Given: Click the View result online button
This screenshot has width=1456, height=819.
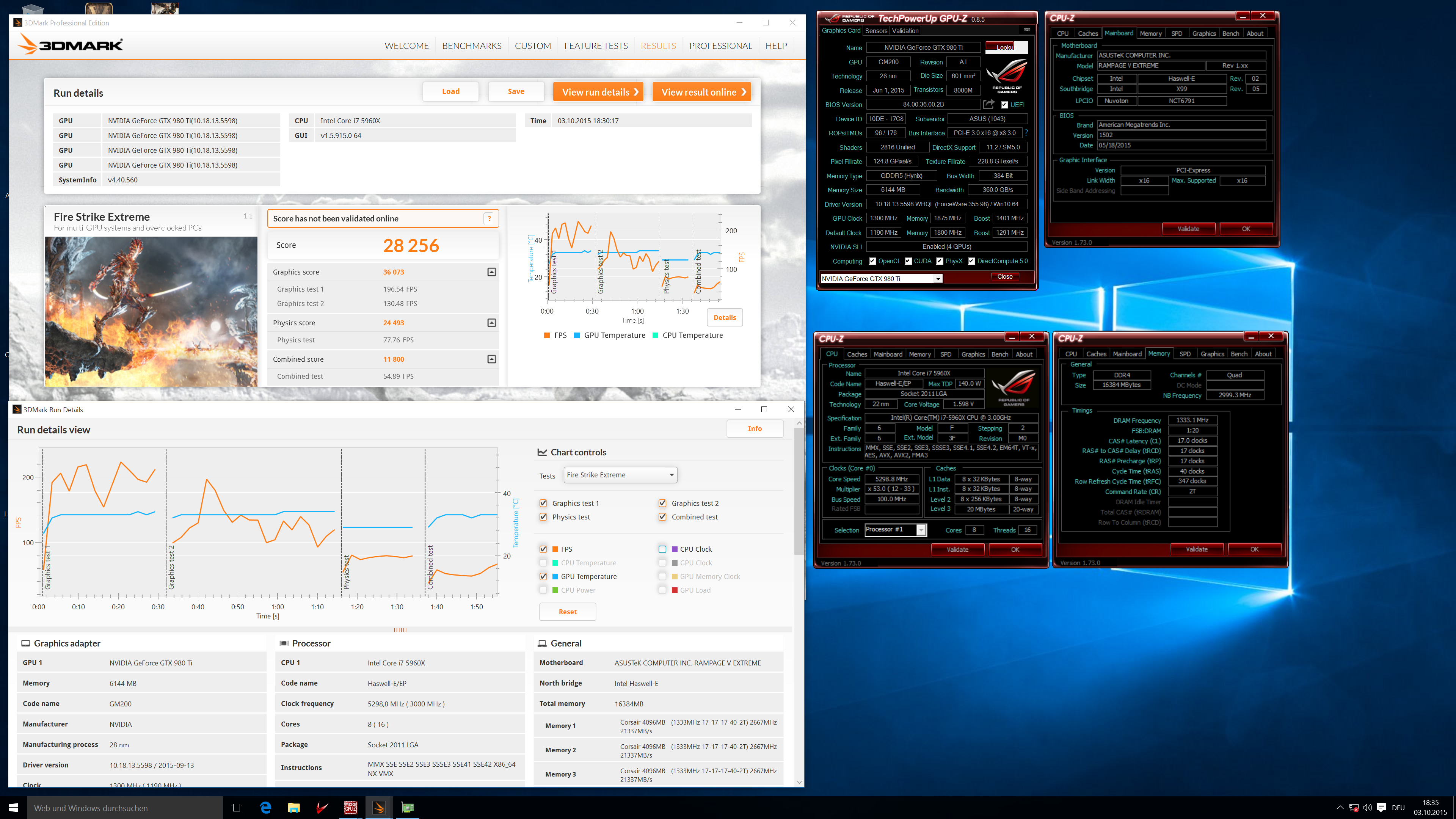Looking at the screenshot, I should [702, 92].
